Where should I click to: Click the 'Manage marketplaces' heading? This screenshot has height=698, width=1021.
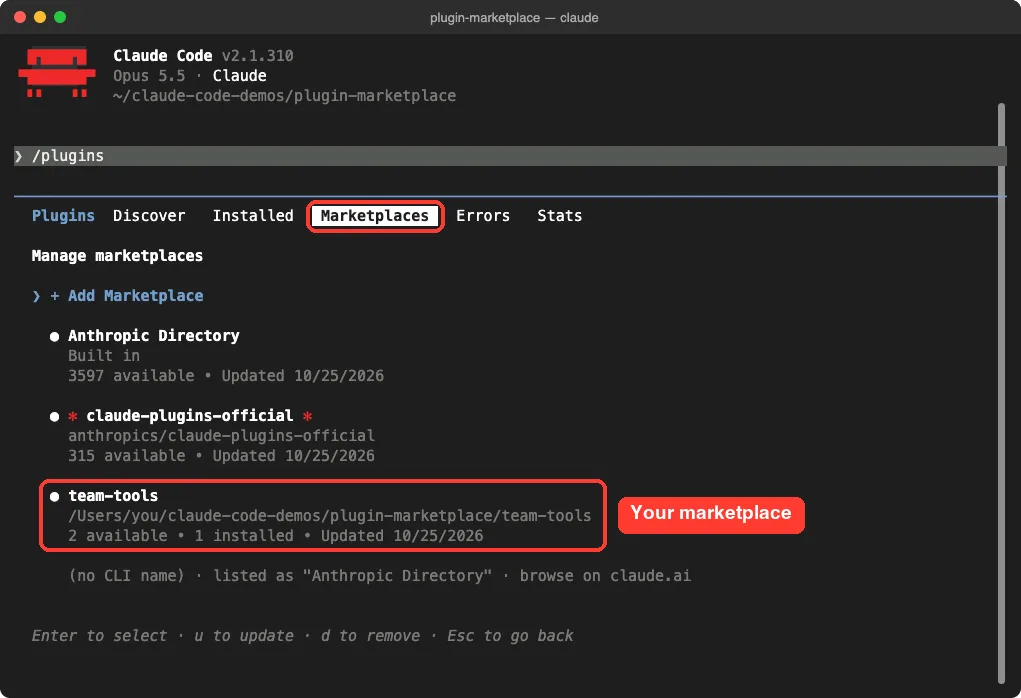click(x=117, y=256)
